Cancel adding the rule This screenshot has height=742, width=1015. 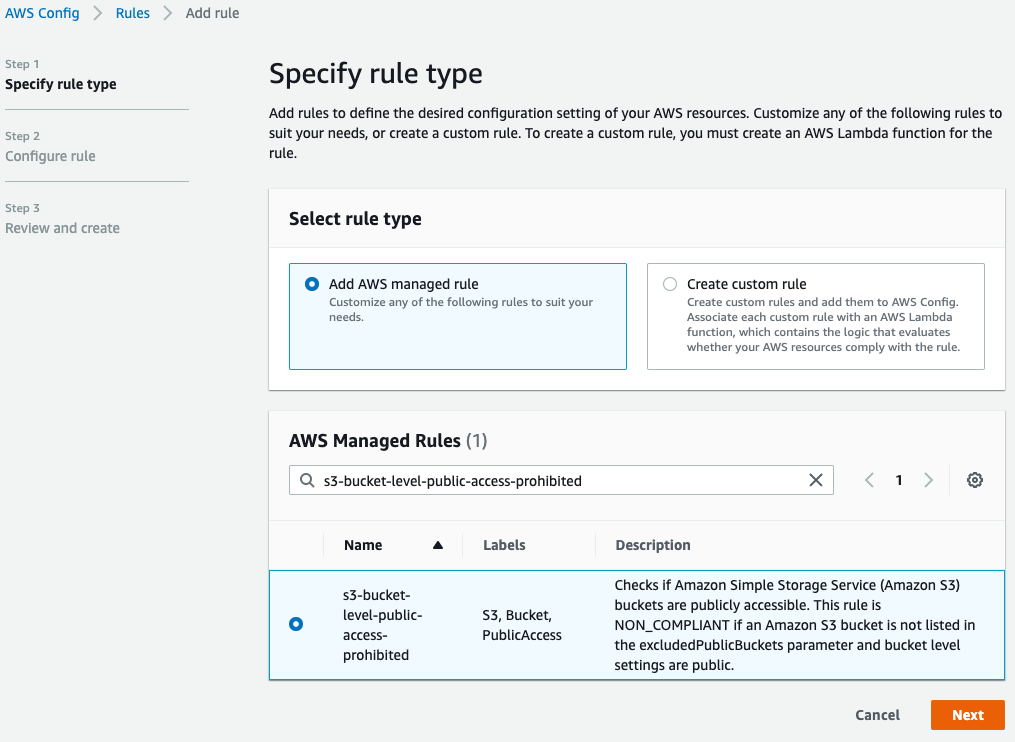coord(877,715)
